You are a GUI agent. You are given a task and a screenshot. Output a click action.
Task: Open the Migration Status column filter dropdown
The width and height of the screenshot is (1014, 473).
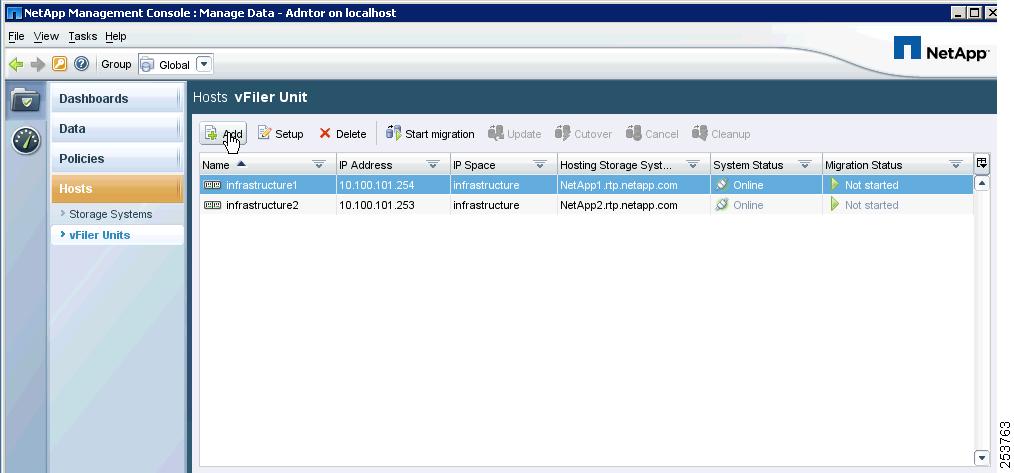click(x=956, y=164)
